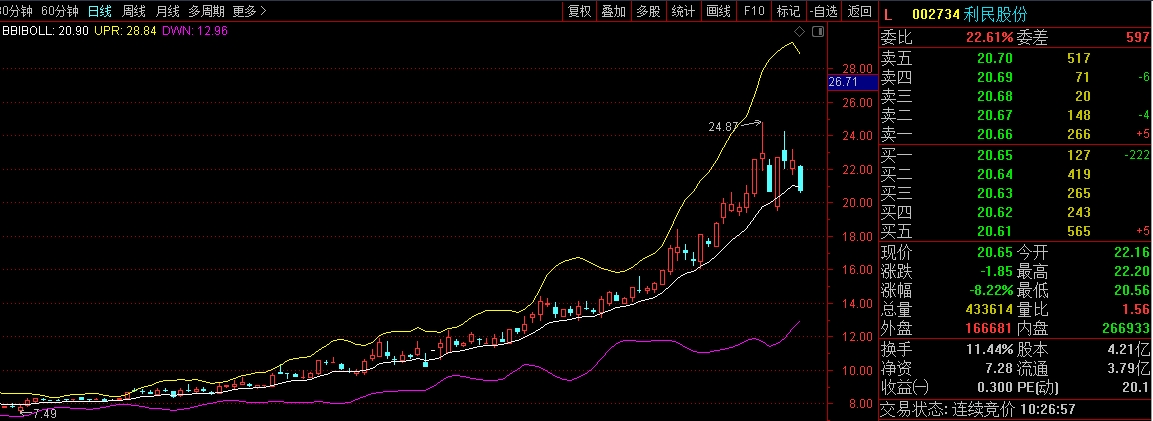Remove stock via -自选 button
Viewport: 1153px width, 421px height.
point(823,11)
